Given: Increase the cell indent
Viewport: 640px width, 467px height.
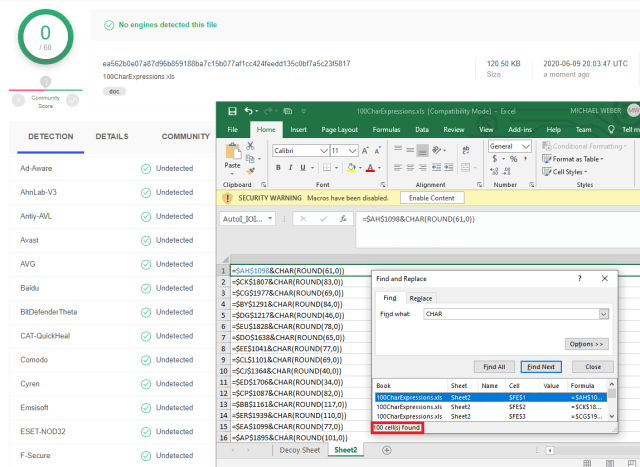Looking at the screenshot, I should (449, 167).
